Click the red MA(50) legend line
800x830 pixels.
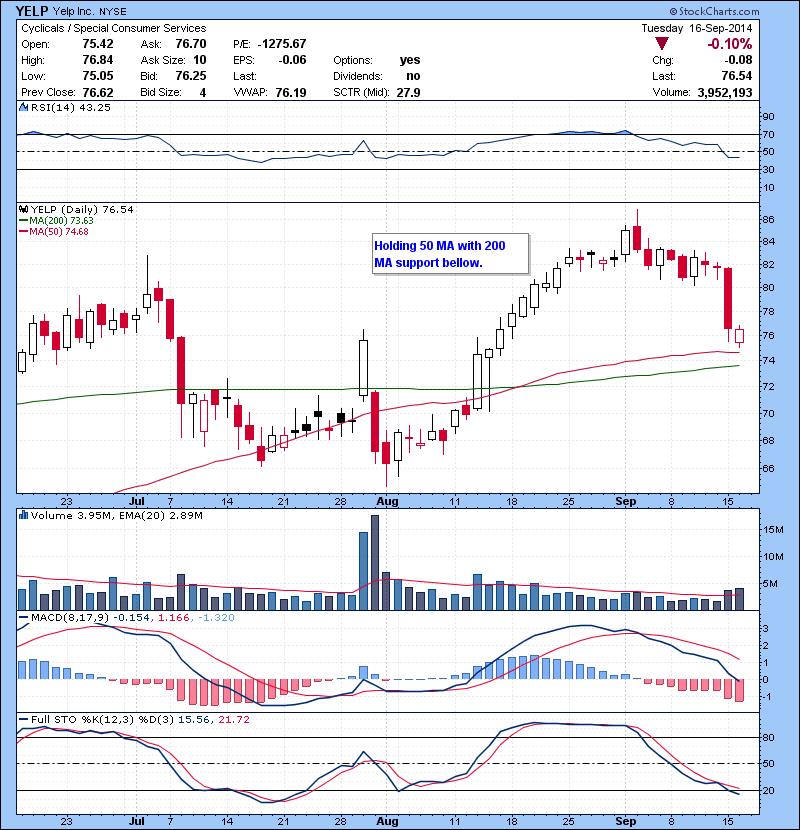click(x=23, y=232)
